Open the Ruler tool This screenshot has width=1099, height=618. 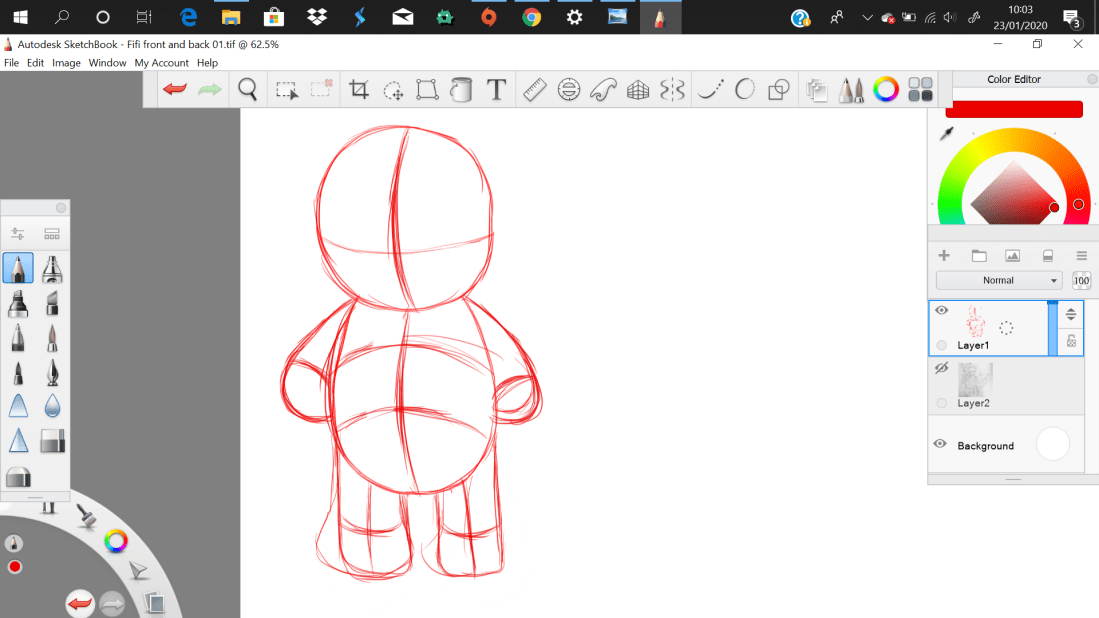[x=534, y=90]
